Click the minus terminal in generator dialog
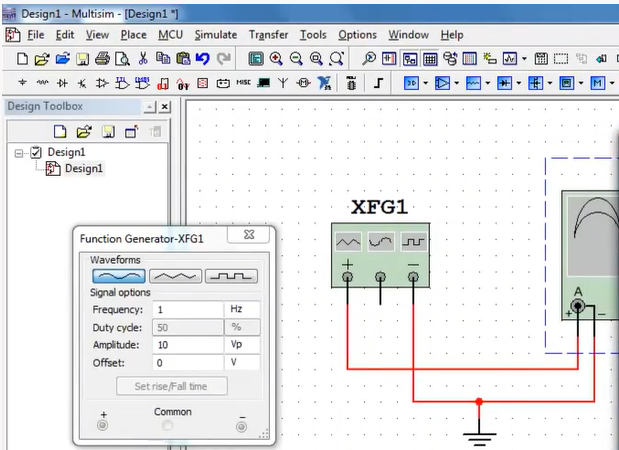 242,426
